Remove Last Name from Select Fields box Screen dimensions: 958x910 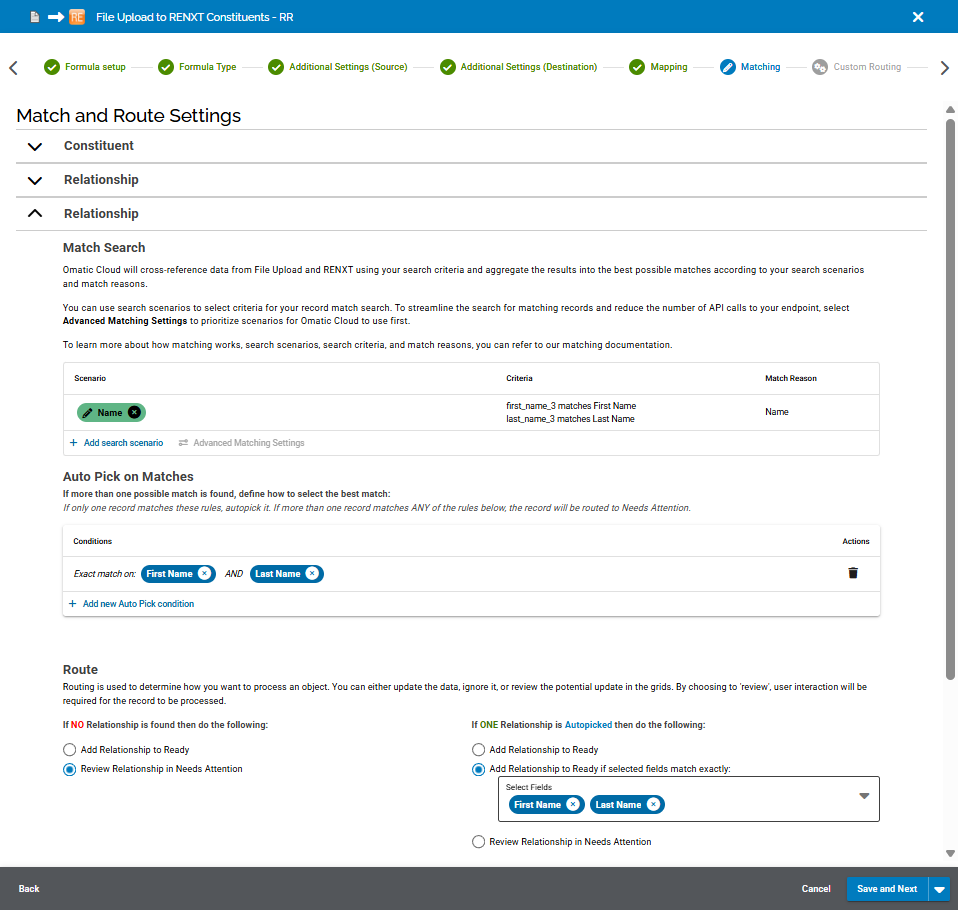pyautogui.click(x=653, y=804)
